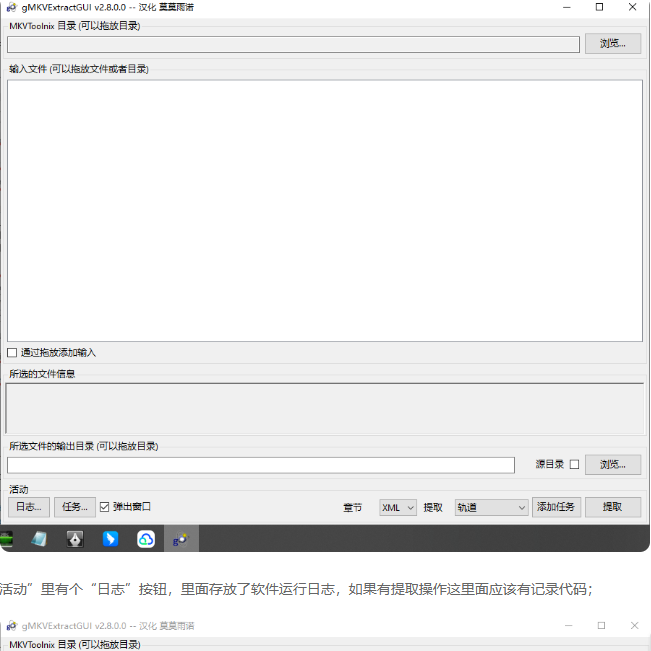Open the 任务 jobs window
Image resolution: width=651 pixels, height=651 pixels.
(x=75, y=507)
